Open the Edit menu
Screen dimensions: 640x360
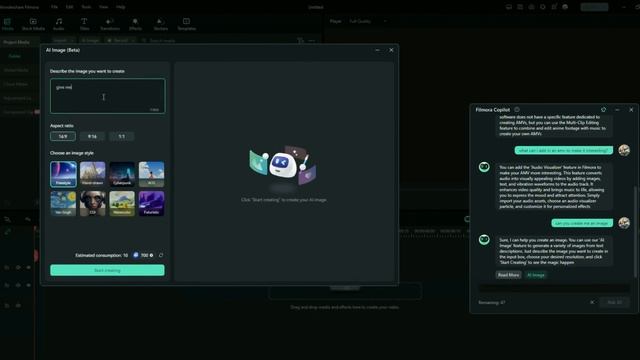(69, 7)
